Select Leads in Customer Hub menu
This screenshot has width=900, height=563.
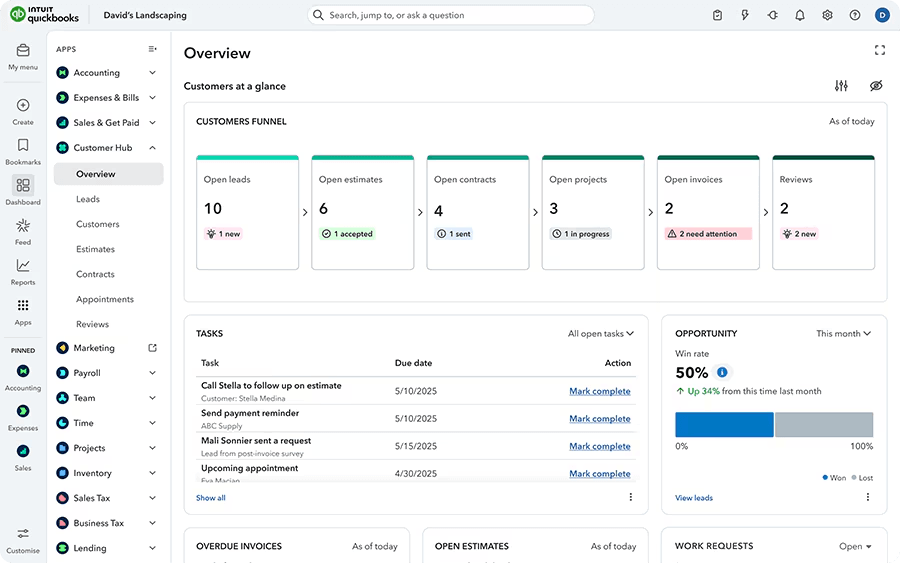(x=88, y=199)
